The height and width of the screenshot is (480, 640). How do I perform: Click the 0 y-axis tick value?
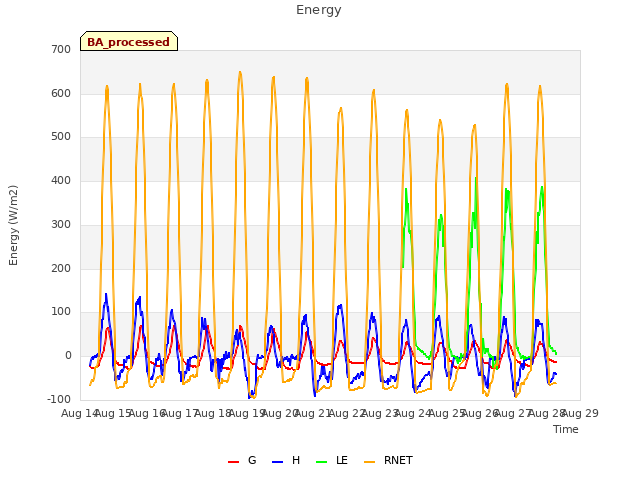click(x=68, y=356)
